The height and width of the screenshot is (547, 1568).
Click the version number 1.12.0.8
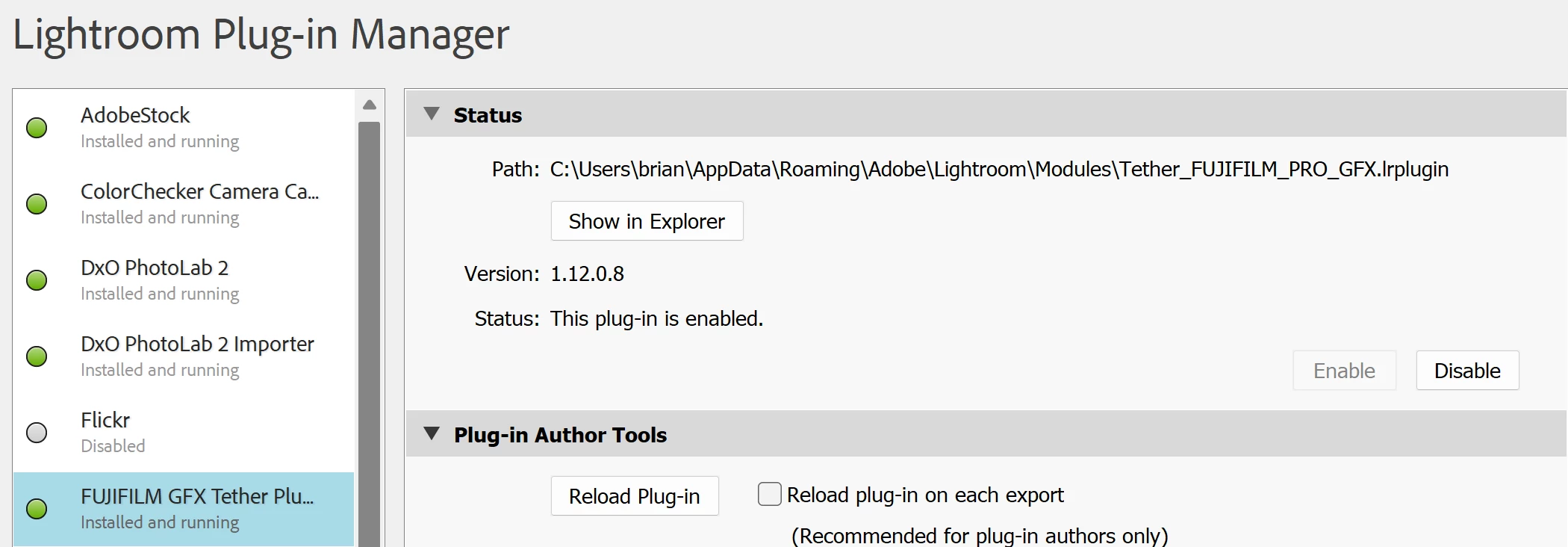(587, 274)
